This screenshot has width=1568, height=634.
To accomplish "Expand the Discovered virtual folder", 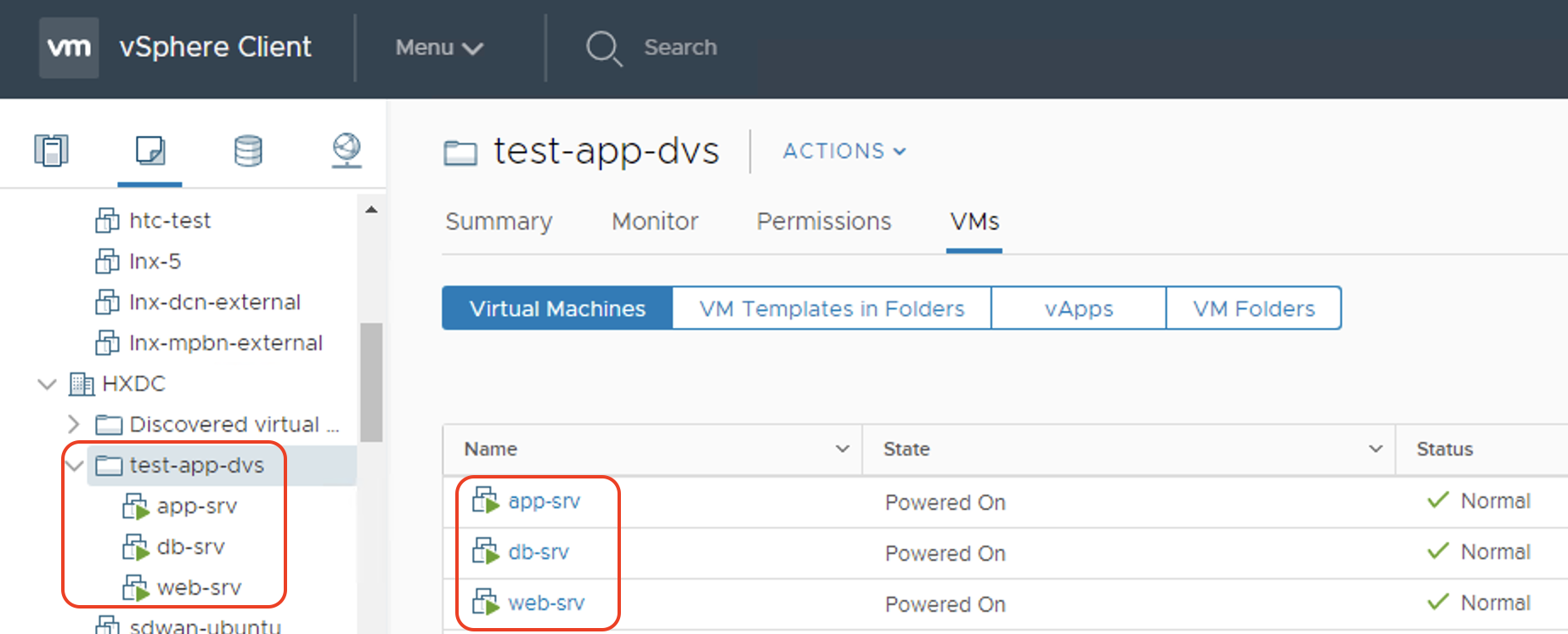I will pyautogui.click(x=74, y=424).
